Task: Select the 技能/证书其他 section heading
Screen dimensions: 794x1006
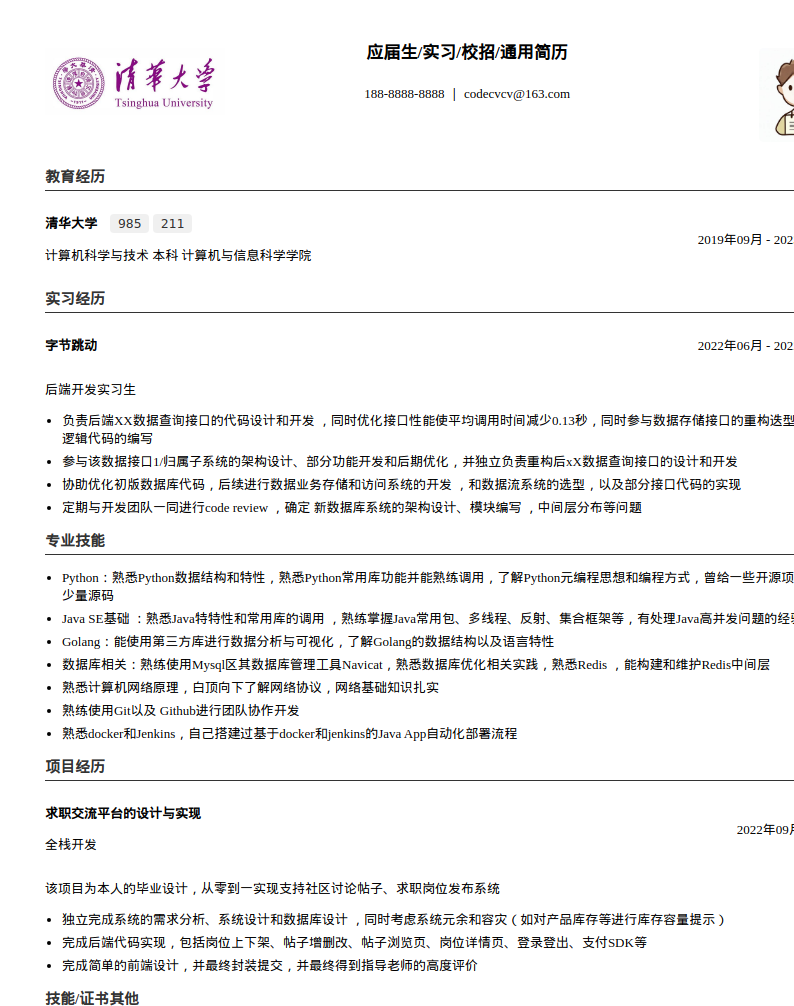Action: pyautogui.click(x=92, y=998)
